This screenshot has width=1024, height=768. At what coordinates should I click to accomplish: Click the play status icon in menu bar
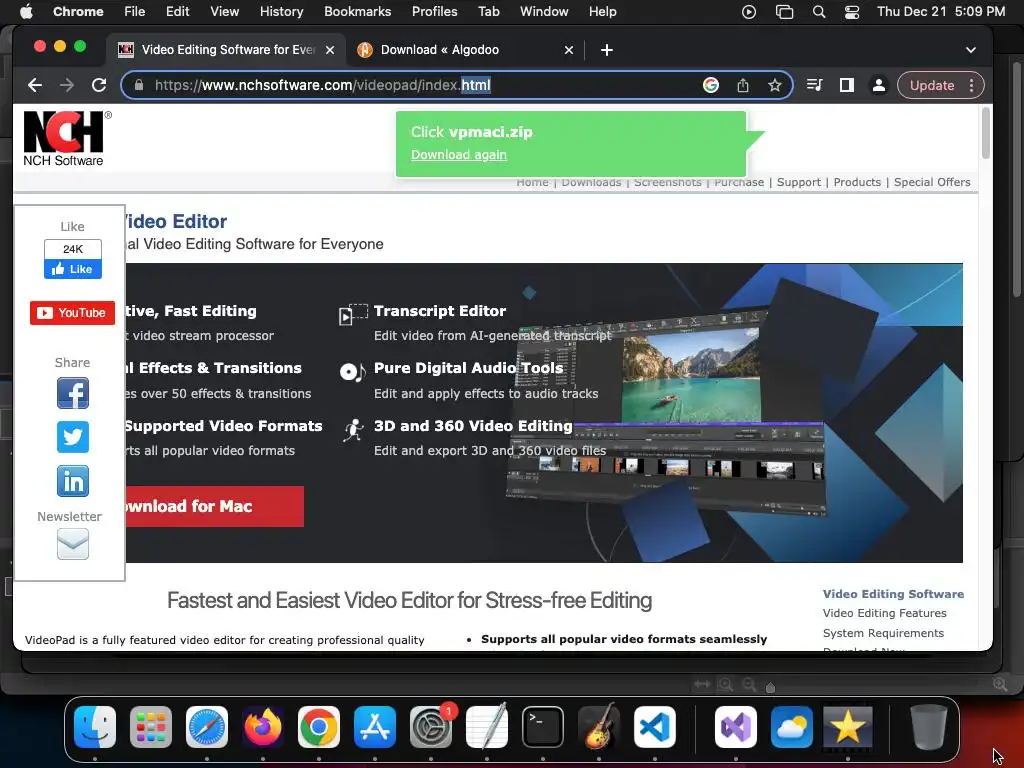point(749,12)
